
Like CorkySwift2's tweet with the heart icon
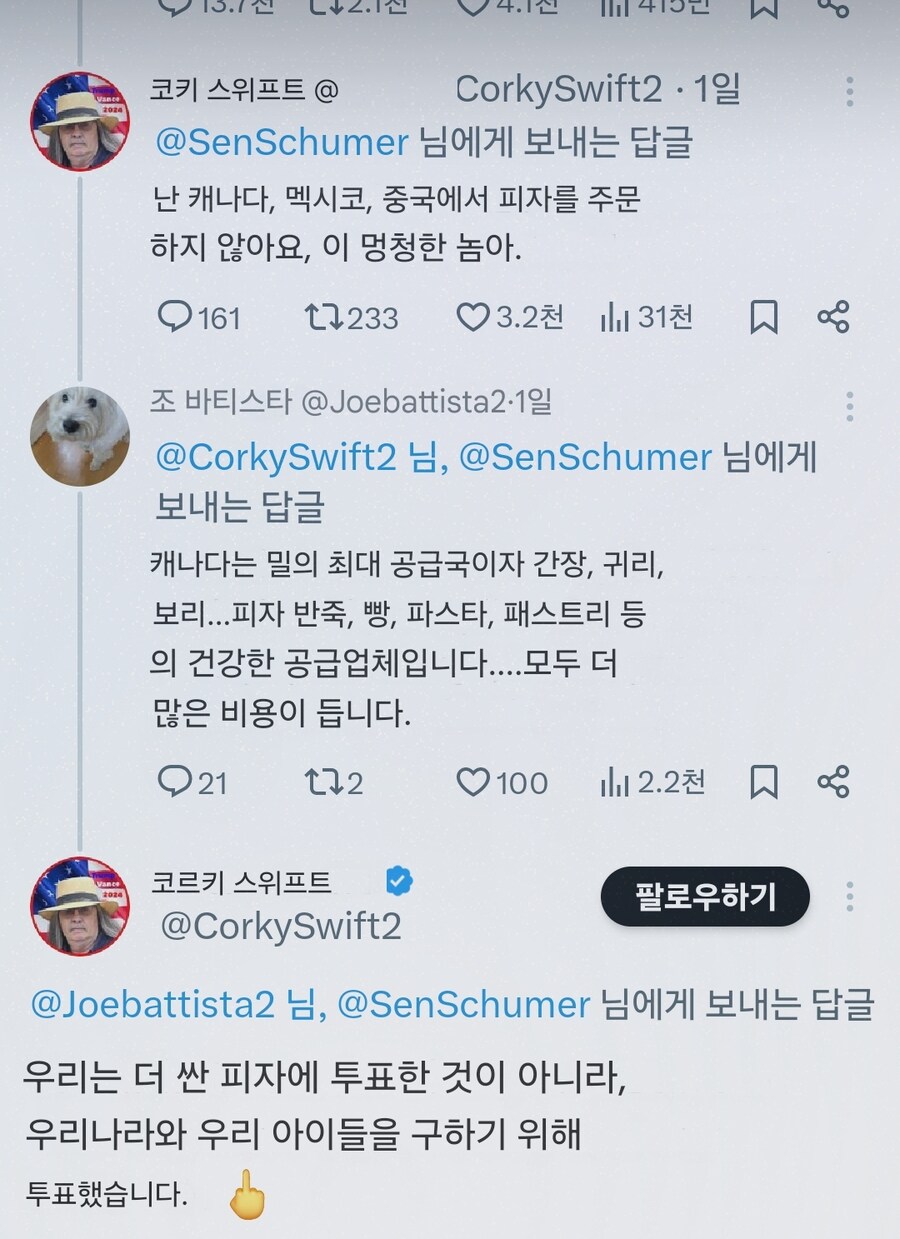tap(478, 318)
